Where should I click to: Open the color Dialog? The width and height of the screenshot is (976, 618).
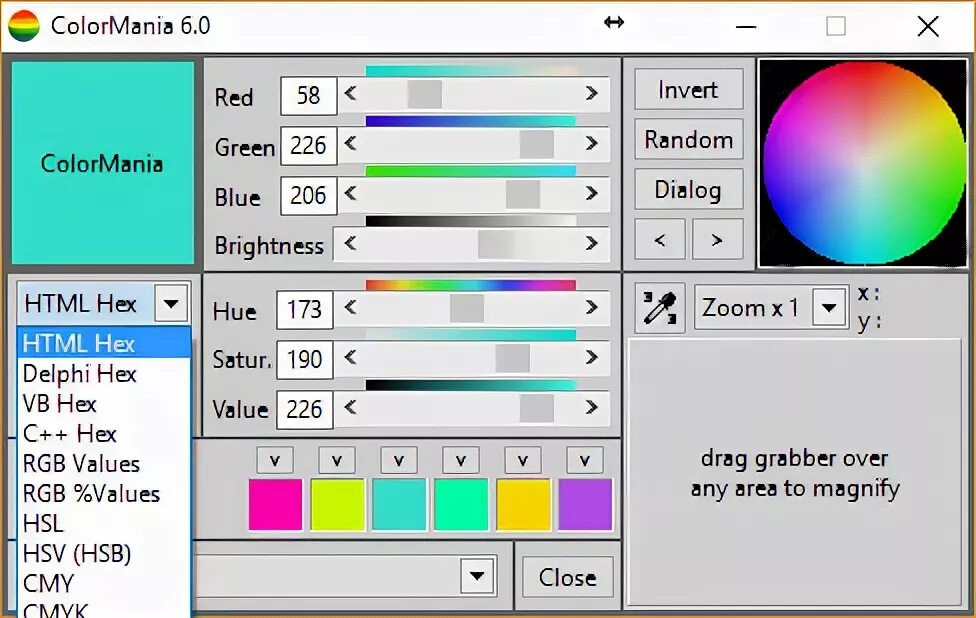[x=688, y=189]
